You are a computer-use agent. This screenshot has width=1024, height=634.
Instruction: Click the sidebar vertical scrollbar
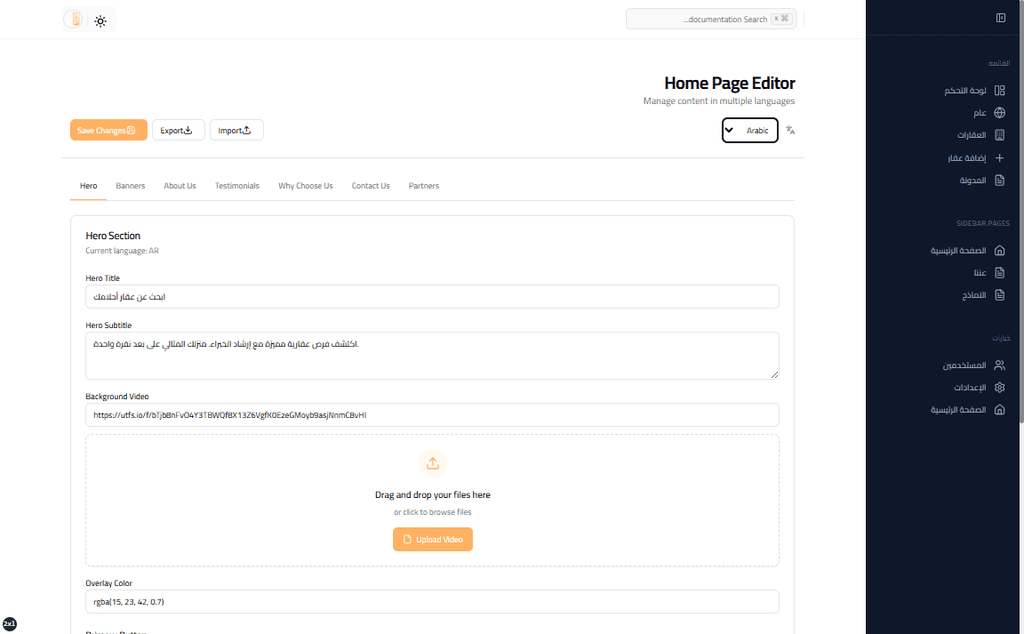point(1021,212)
